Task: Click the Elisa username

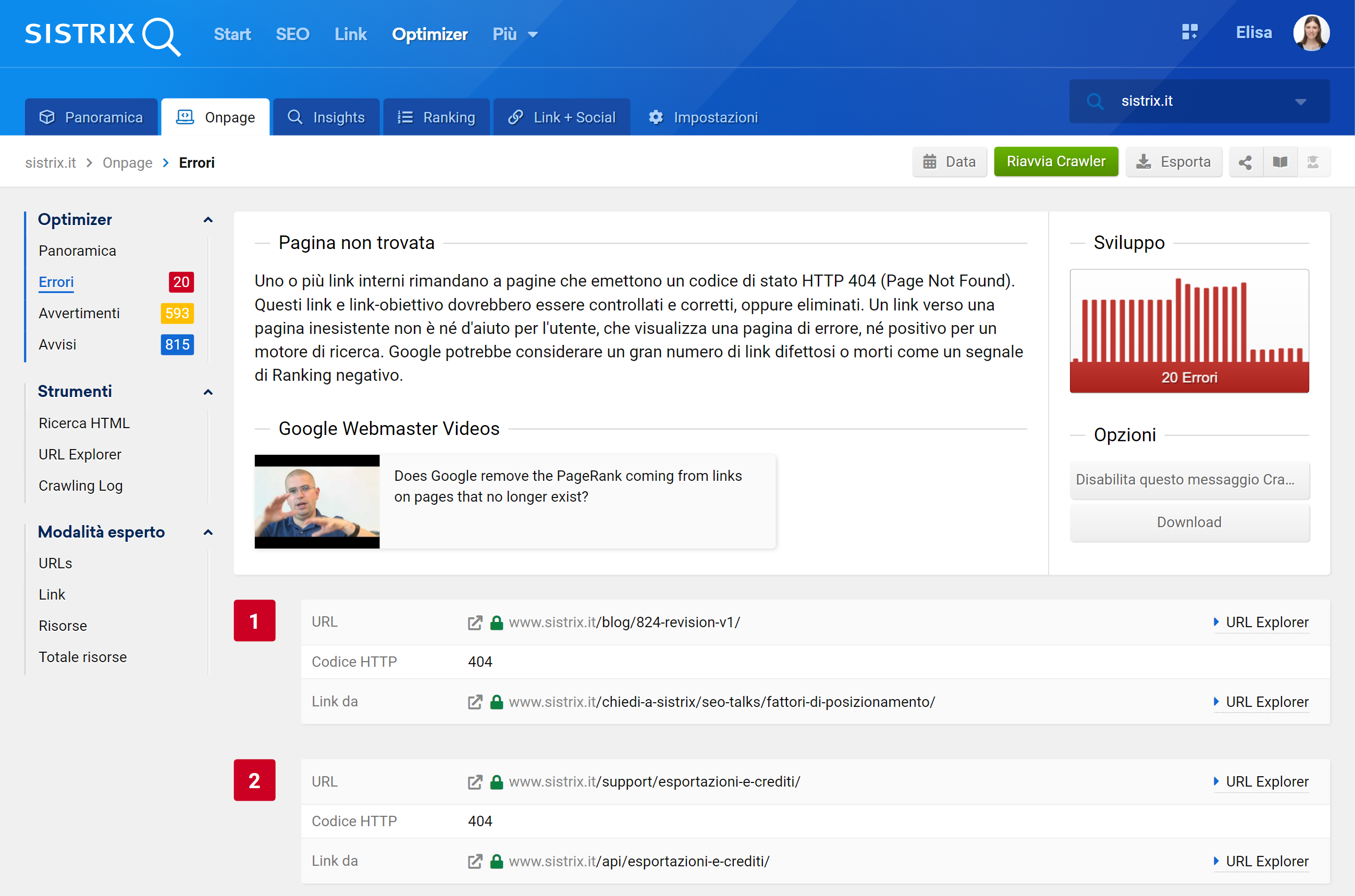Action: click(1254, 33)
